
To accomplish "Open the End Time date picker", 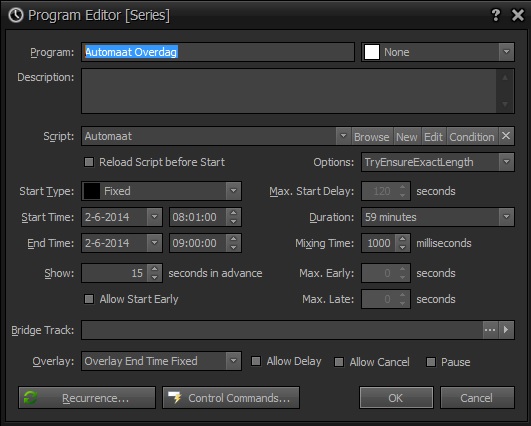I will coord(154,243).
